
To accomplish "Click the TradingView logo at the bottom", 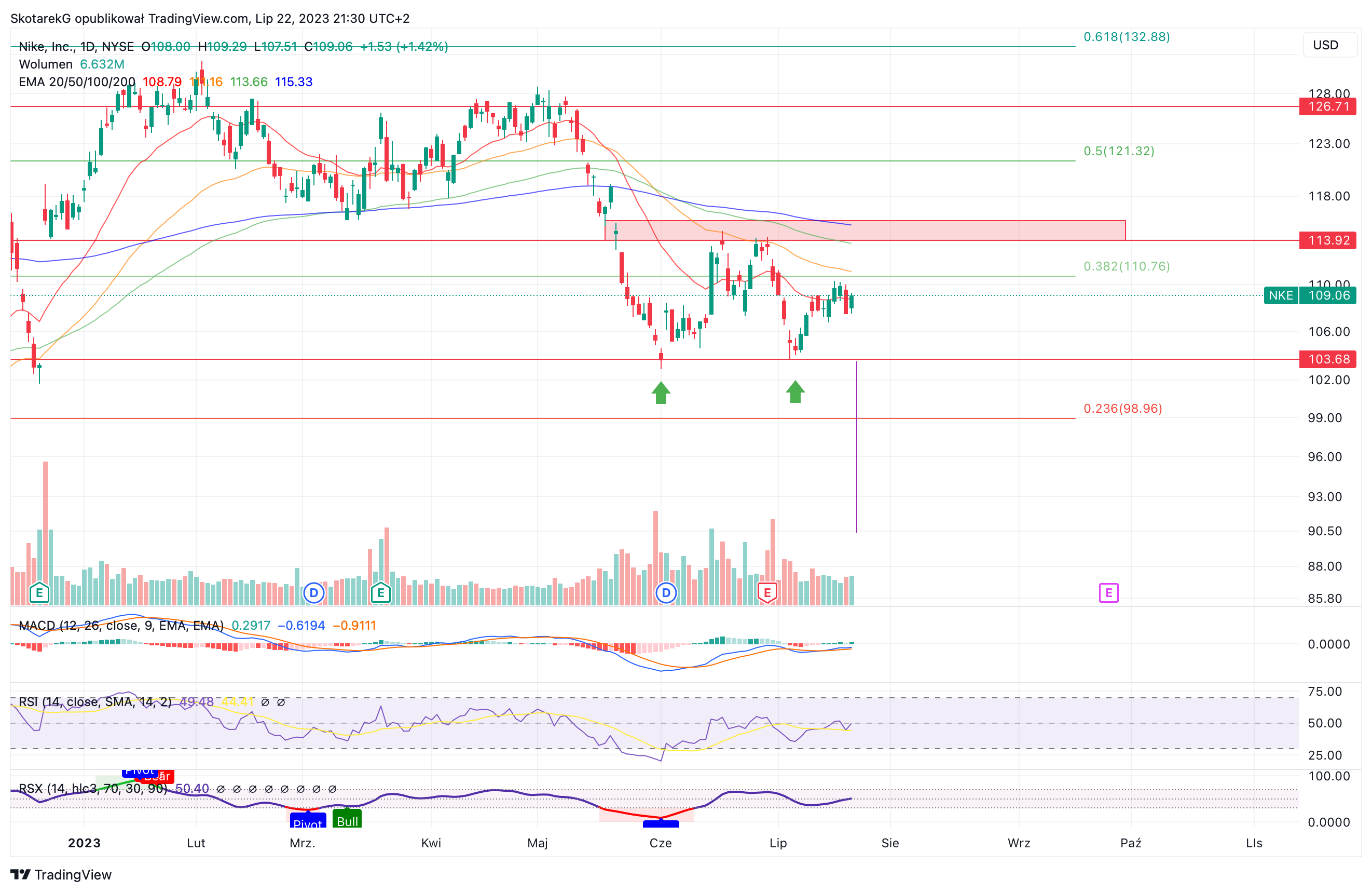I will pos(61,874).
